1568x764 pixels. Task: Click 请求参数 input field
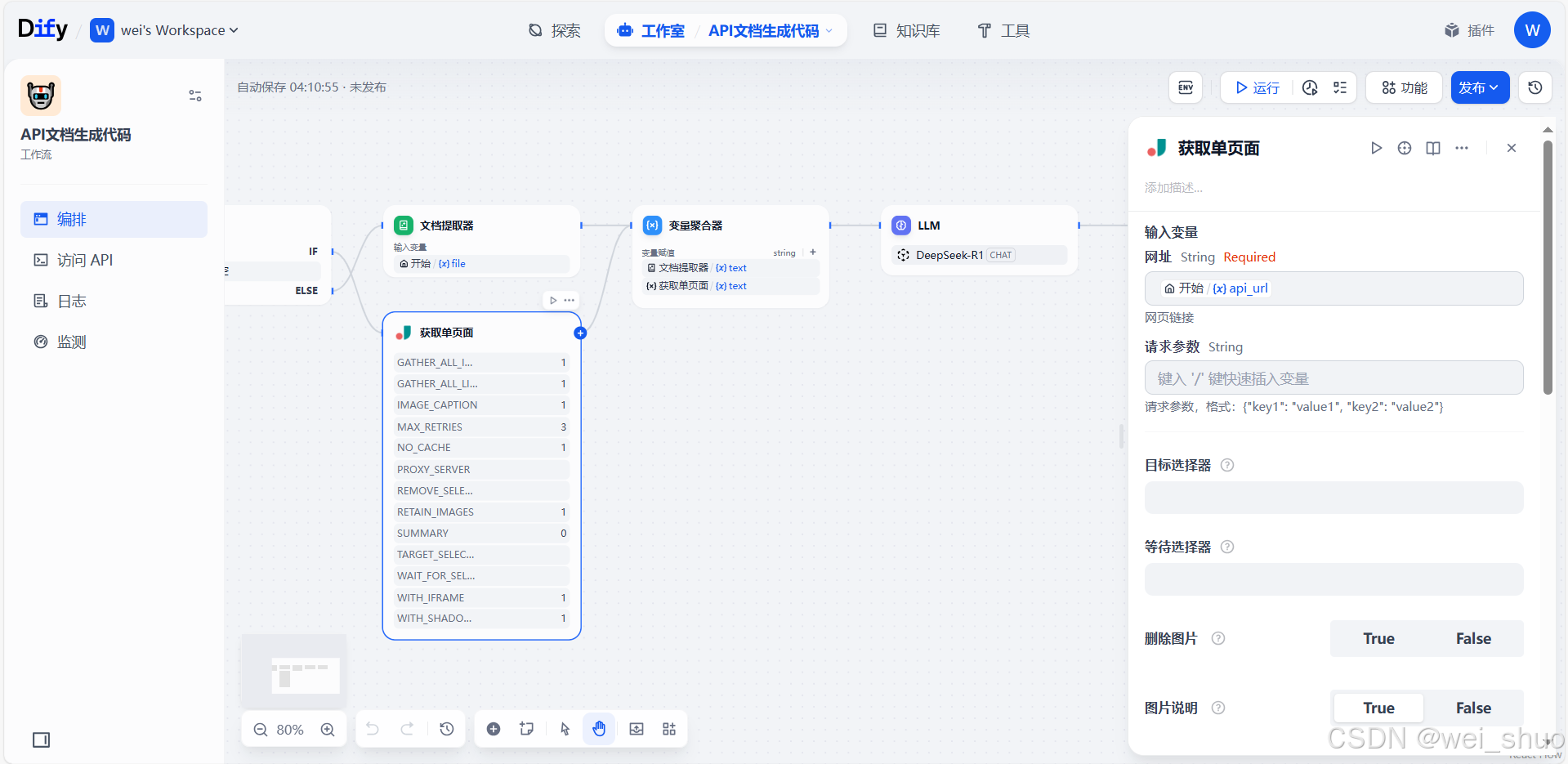[x=1333, y=378]
